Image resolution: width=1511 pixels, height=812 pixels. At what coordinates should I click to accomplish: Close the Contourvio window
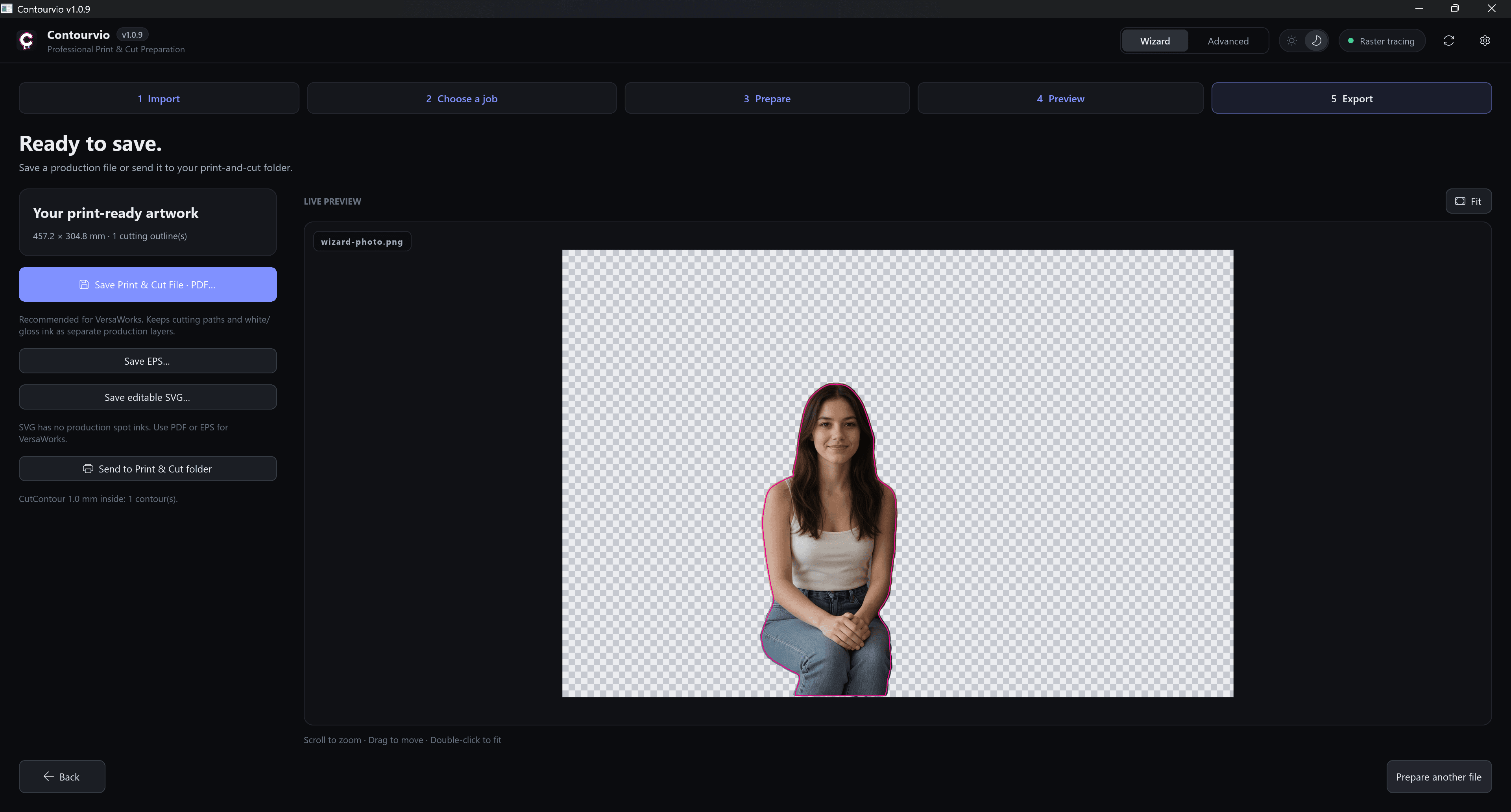[1491, 9]
